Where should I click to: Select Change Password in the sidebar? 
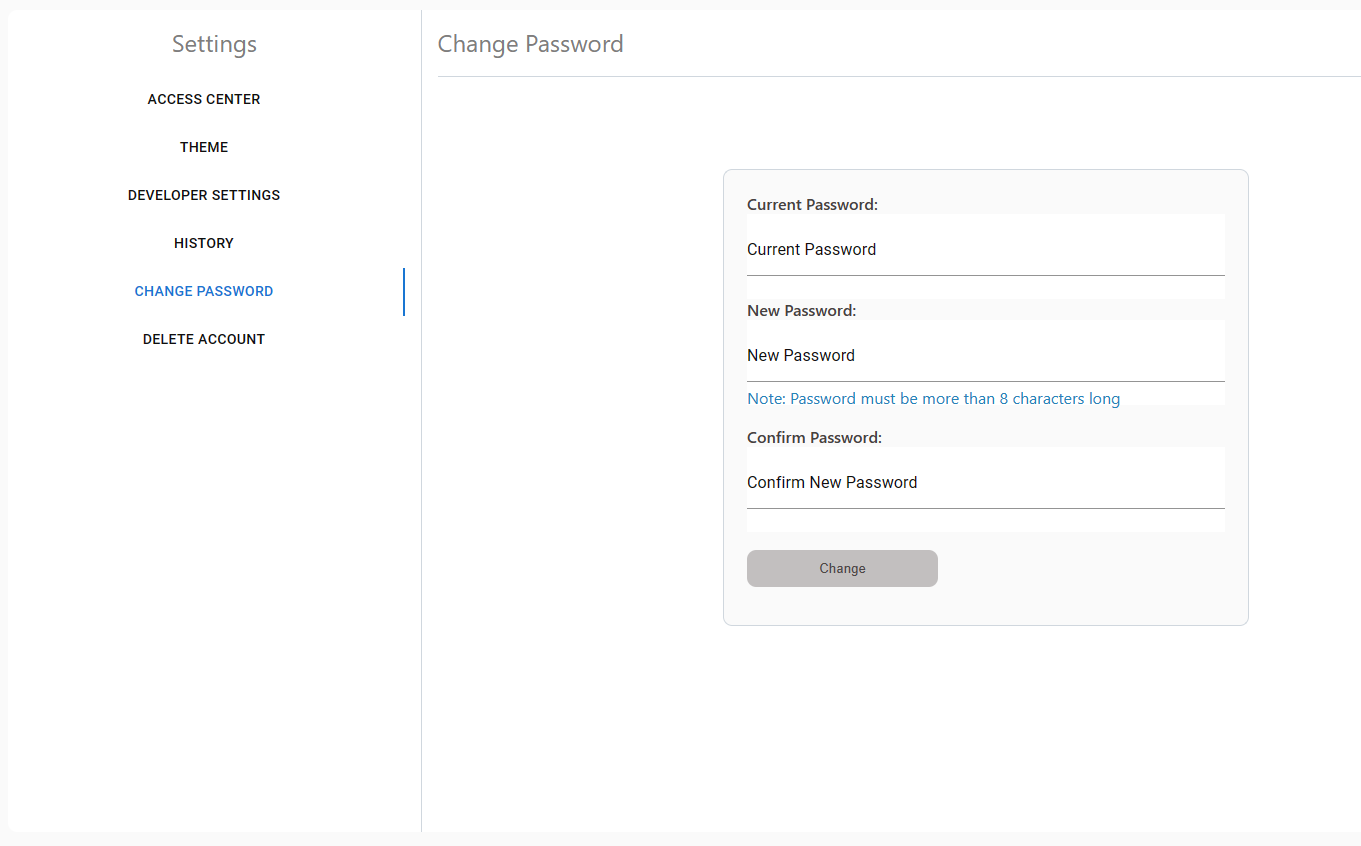click(204, 291)
